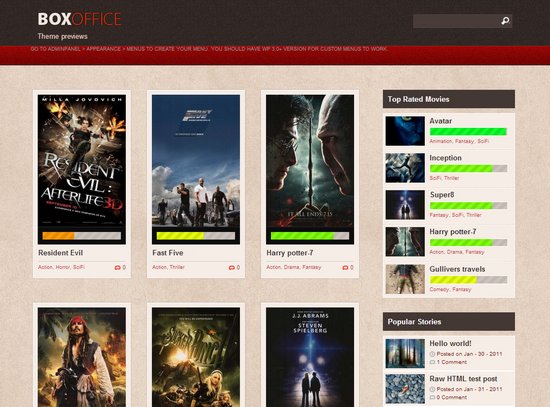Click Harry potter-7 card comment bubble icon
Image resolution: width=550 pixels, height=407 pixels.
pos(345,268)
